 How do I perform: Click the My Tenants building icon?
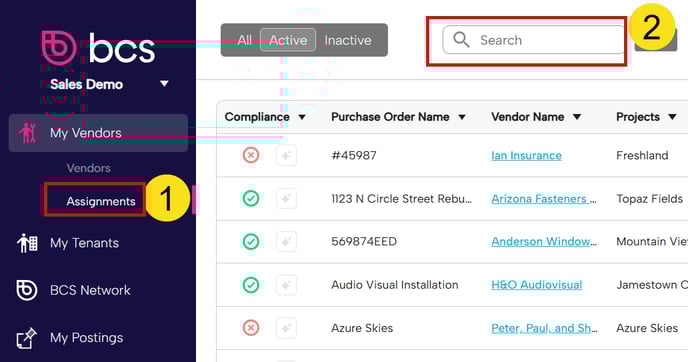click(x=27, y=243)
